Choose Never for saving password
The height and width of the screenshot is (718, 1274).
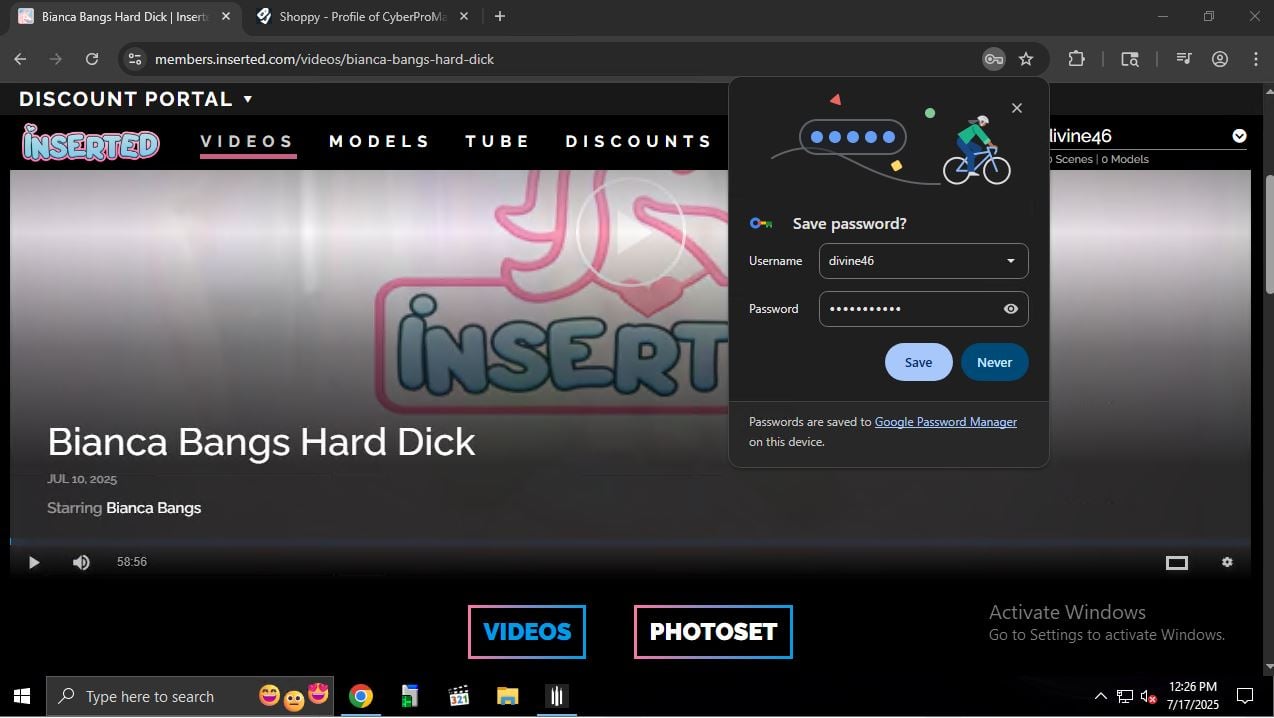coord(994,362)
